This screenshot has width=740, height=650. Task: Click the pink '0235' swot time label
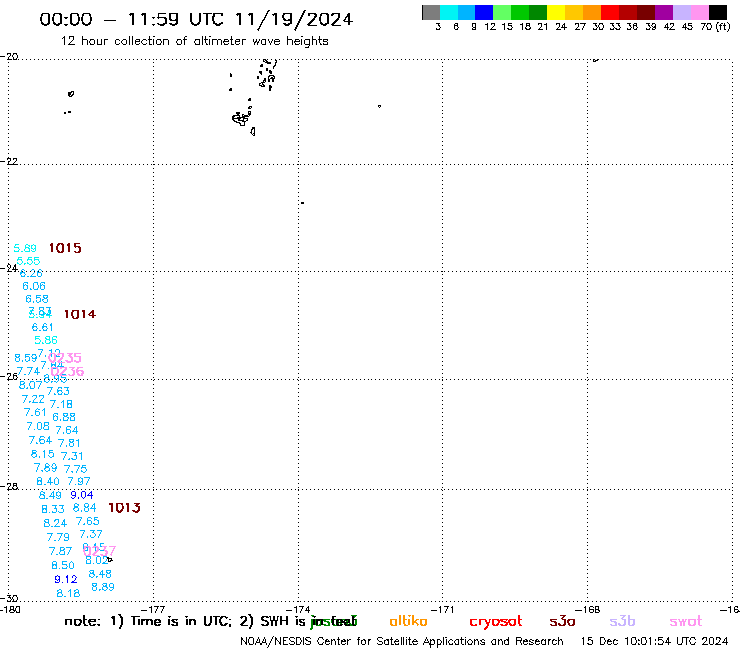[65, 358]
